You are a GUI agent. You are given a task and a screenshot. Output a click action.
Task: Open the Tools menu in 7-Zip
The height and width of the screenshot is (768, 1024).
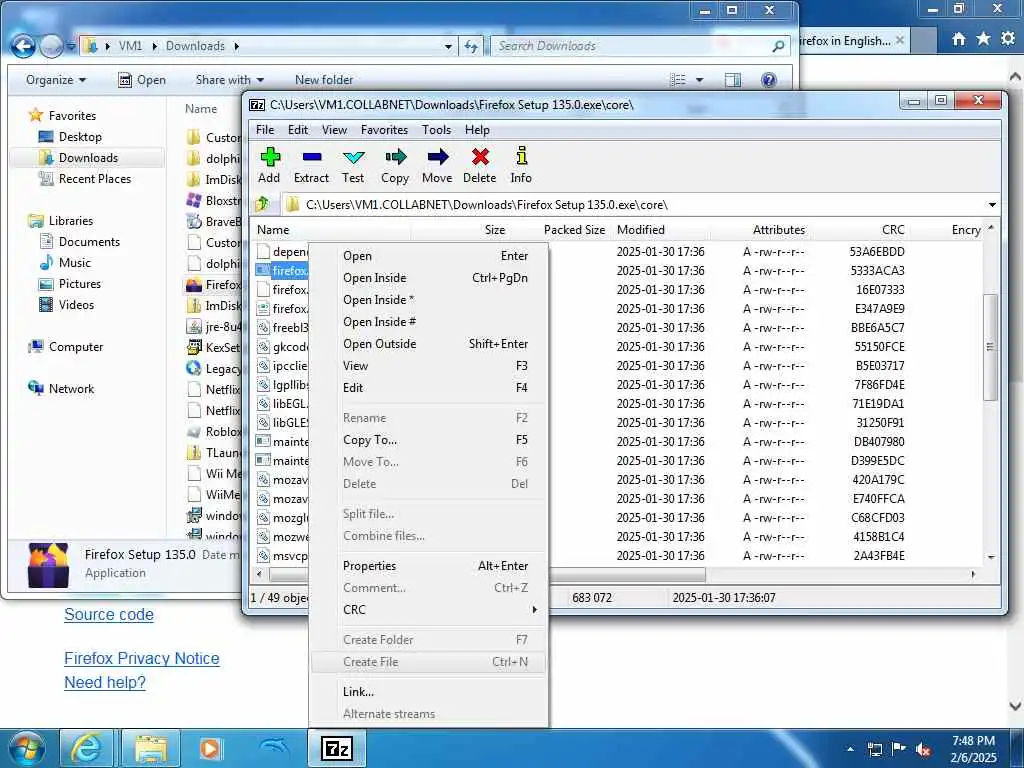tap(436, 129)
